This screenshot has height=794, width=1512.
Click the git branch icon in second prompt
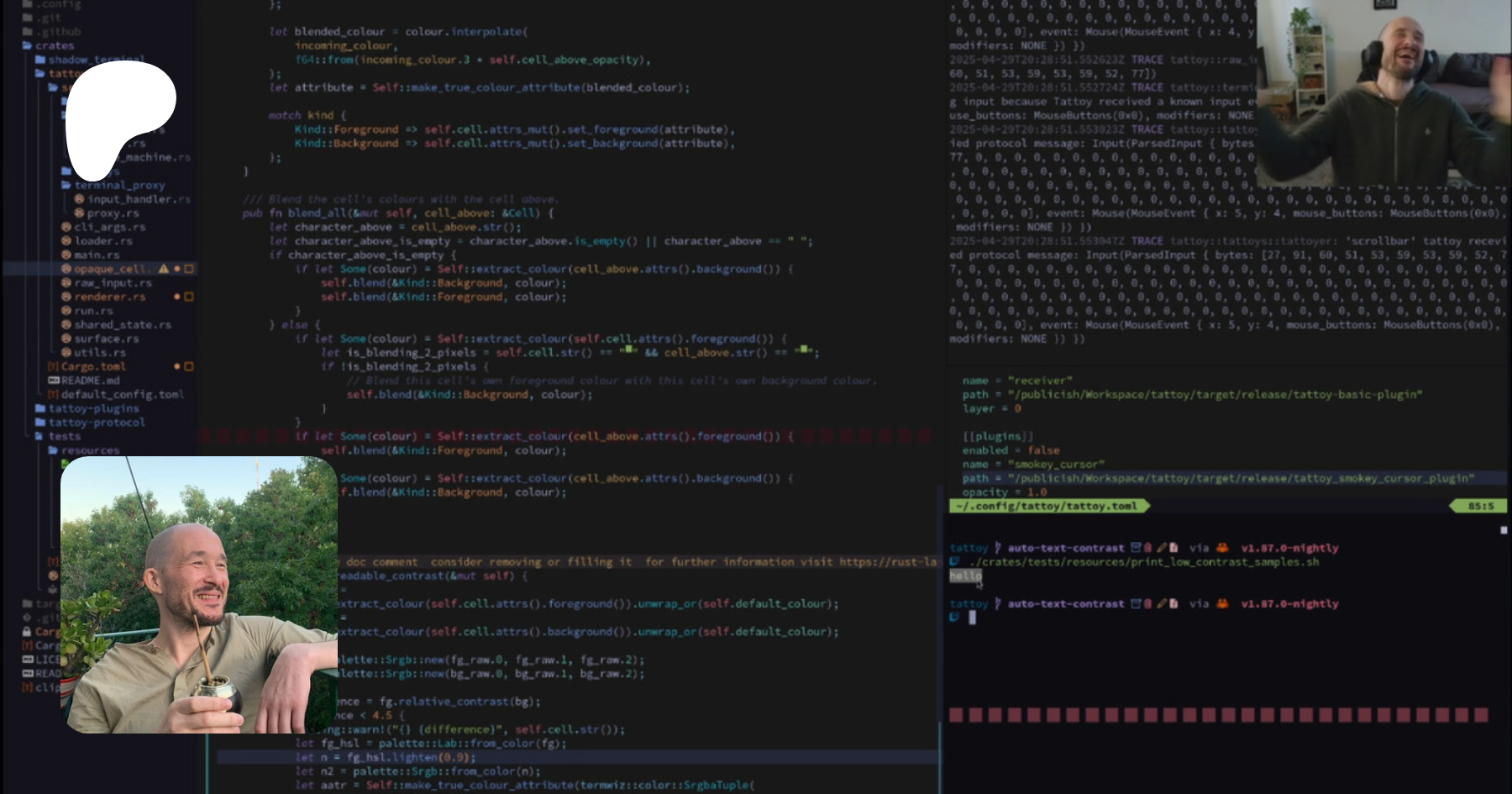tap(997, 603)
